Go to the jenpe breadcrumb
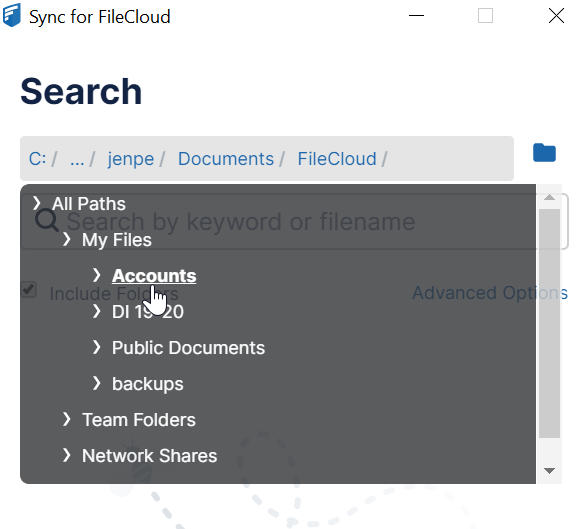This screenshot has height=529, width=584. click(131, 159)
